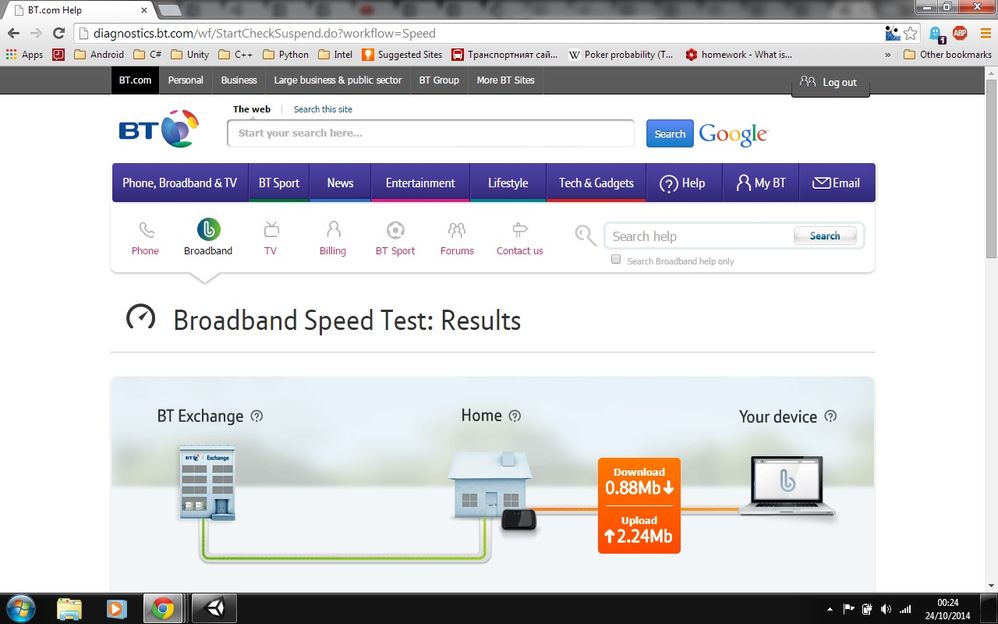Screen dimensions: 998x624
Task: Click the laptop device image
Action: (x=787, y=485)
